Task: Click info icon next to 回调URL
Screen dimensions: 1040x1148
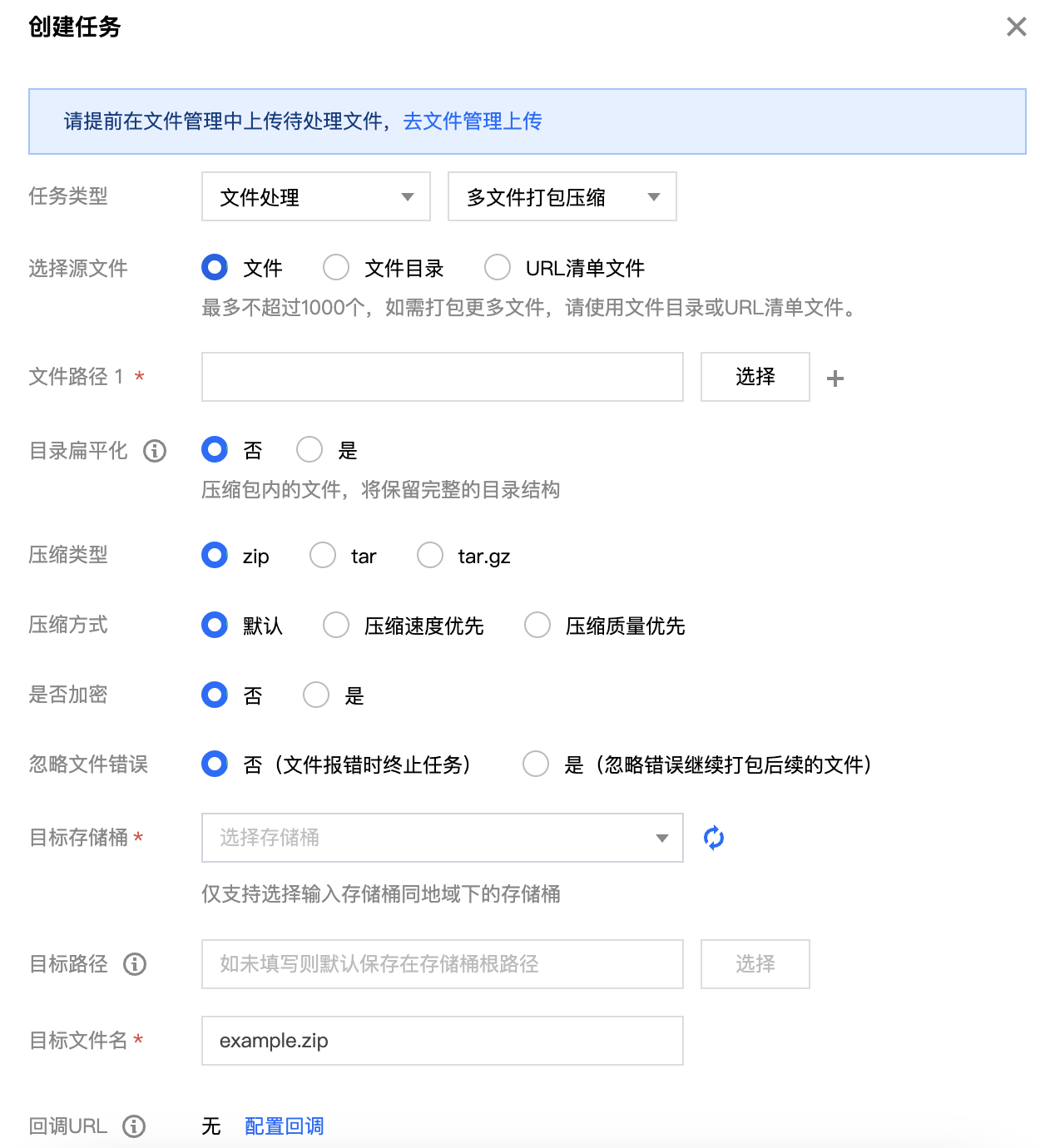Action: 134,1126
